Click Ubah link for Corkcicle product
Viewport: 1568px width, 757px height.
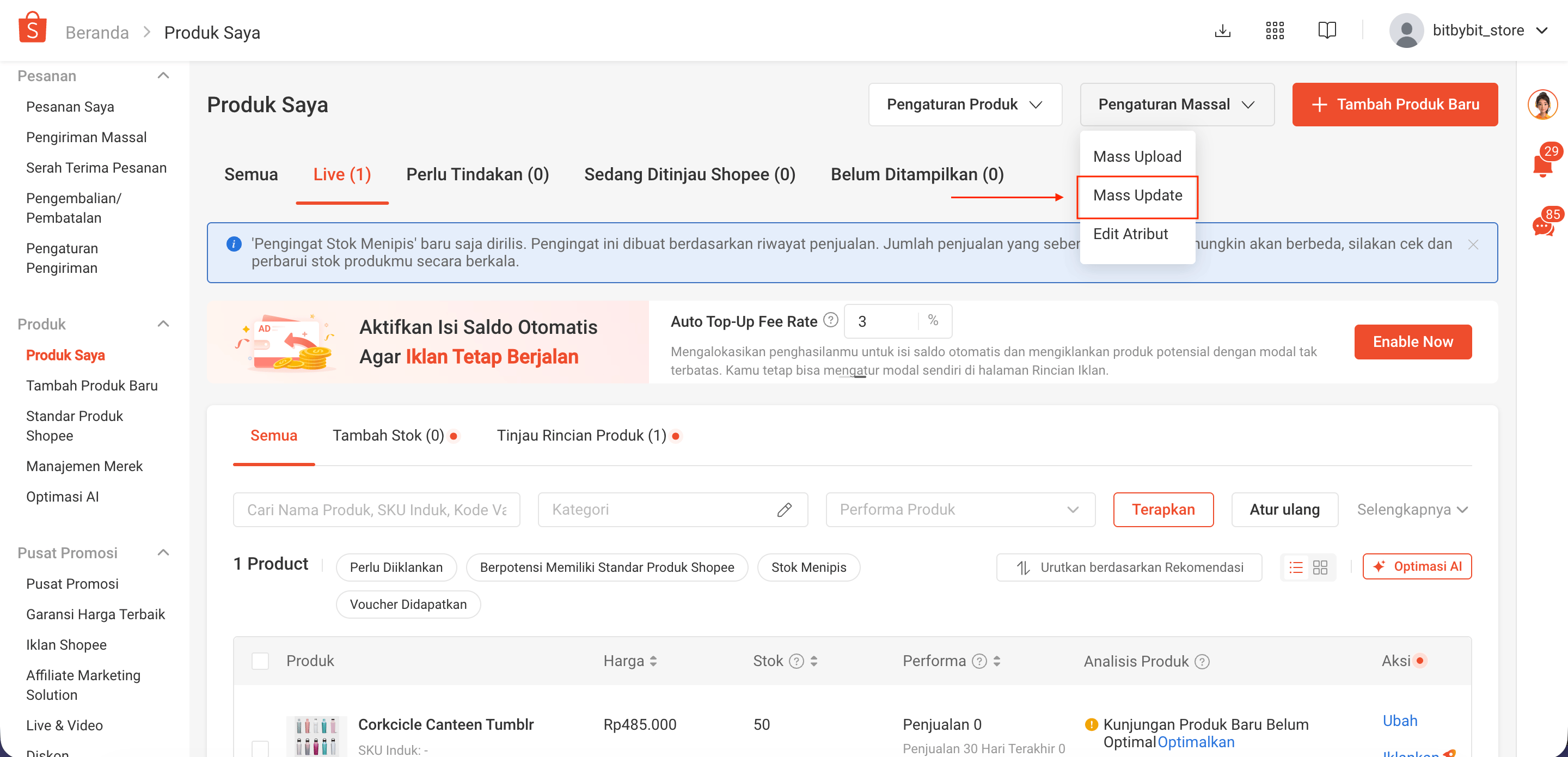(1399, 721)
